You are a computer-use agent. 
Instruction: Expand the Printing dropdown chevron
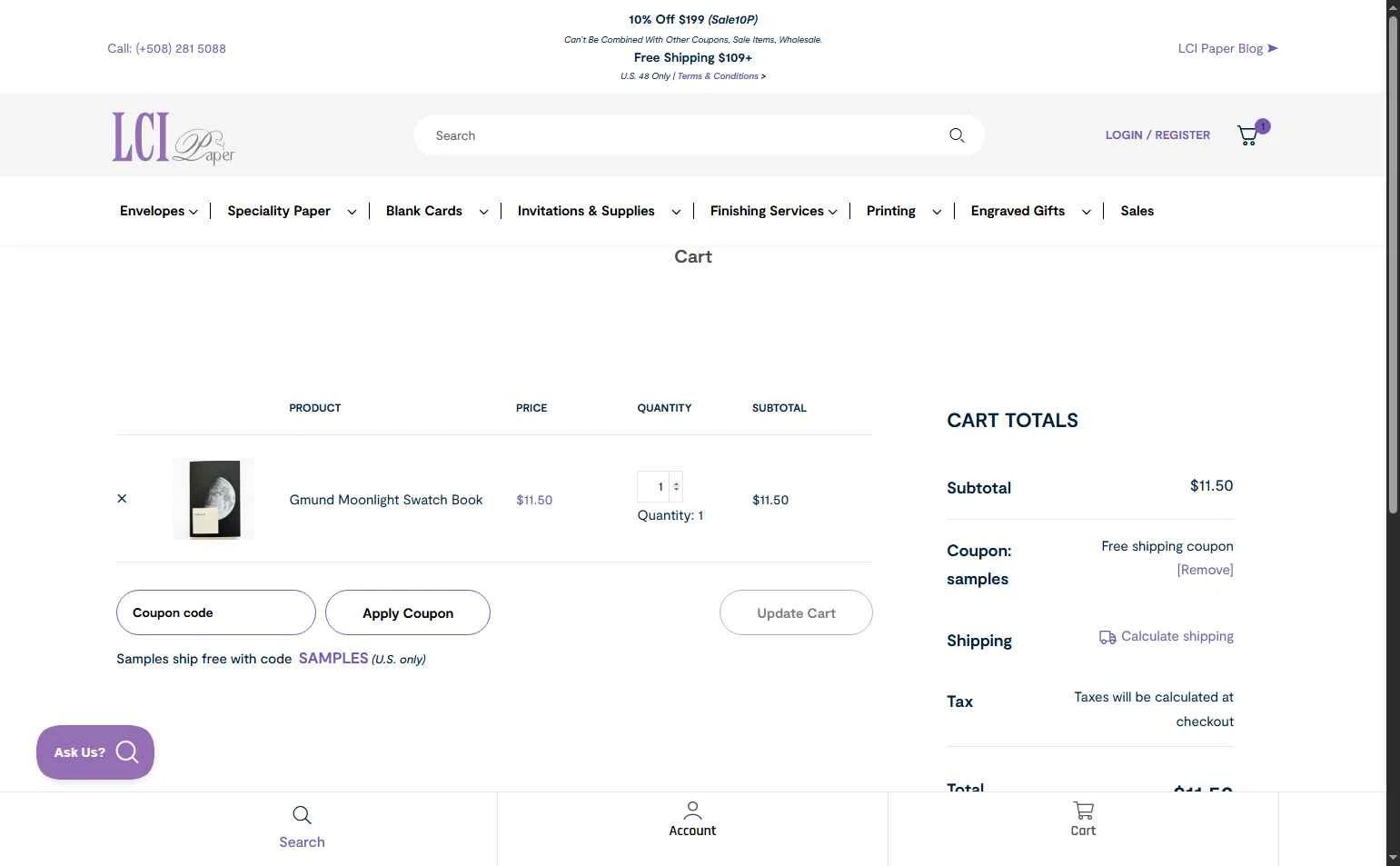tap(937, 212)
